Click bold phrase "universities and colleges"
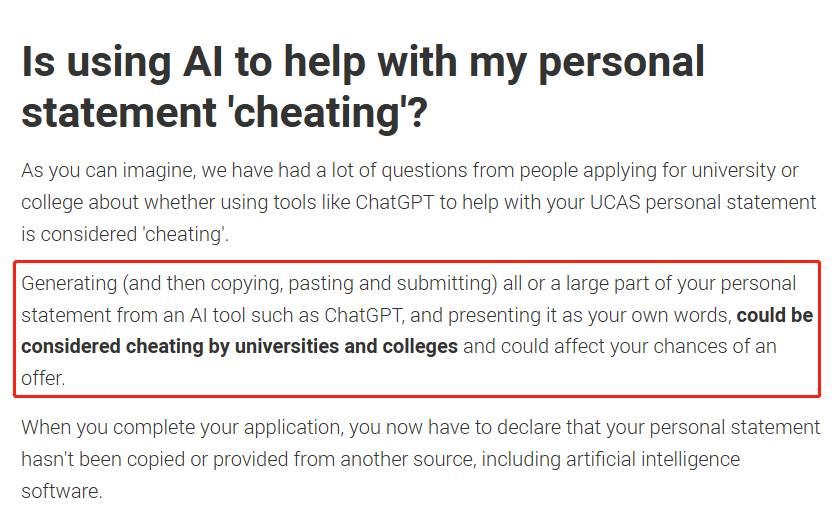 coord(337,347)
